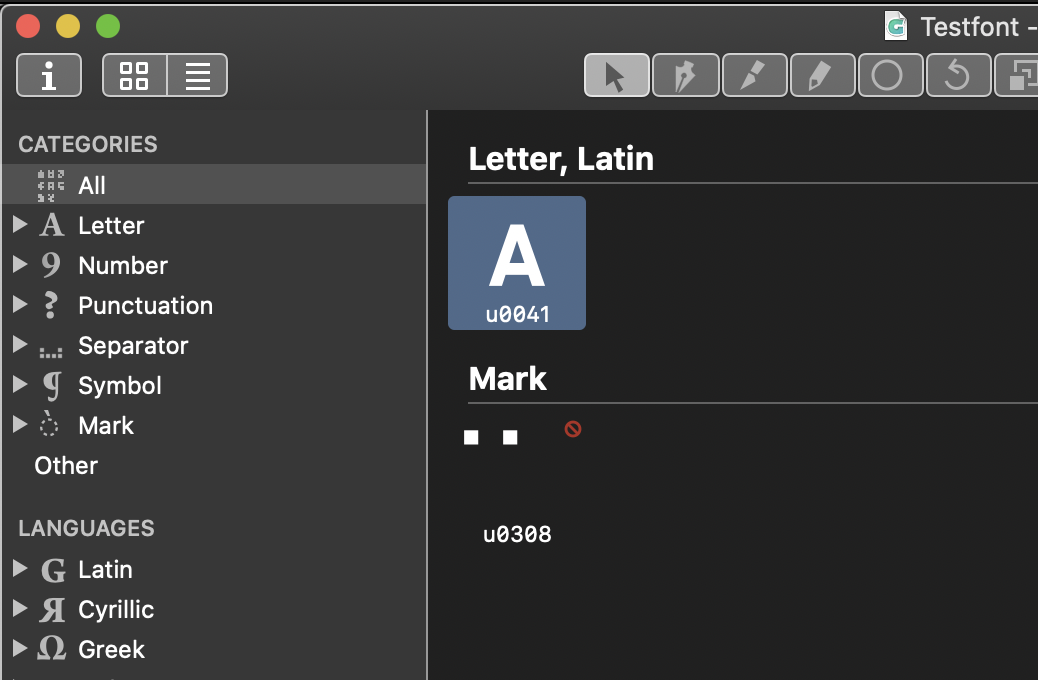Select the Pencil tool

pyautogui.click(x=822, y=75)
